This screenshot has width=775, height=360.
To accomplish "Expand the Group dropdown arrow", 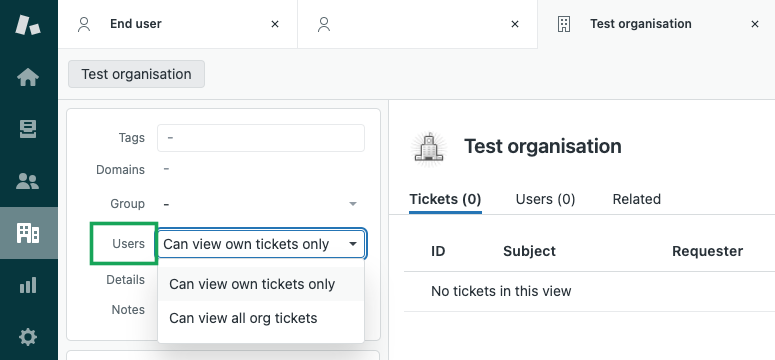I will [x=352, y=204].
